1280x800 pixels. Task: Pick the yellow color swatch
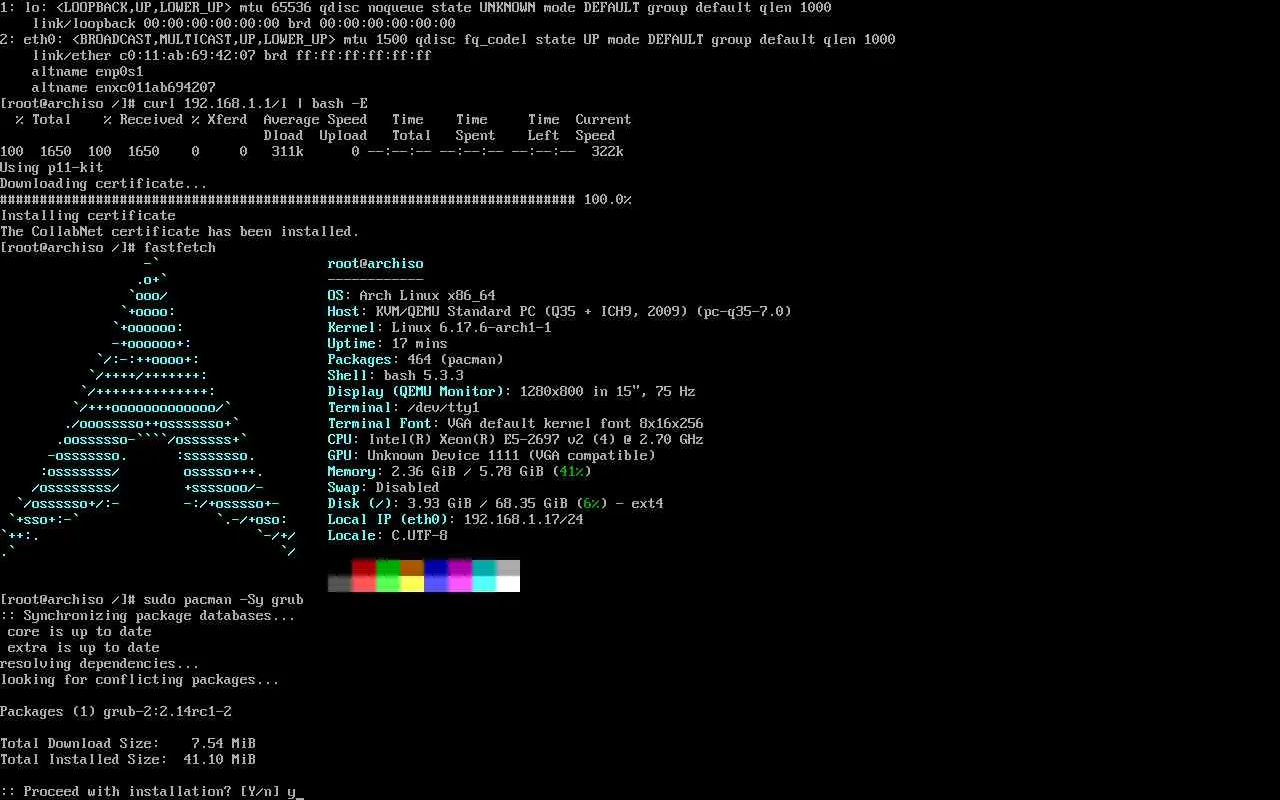tap(412, 584)
